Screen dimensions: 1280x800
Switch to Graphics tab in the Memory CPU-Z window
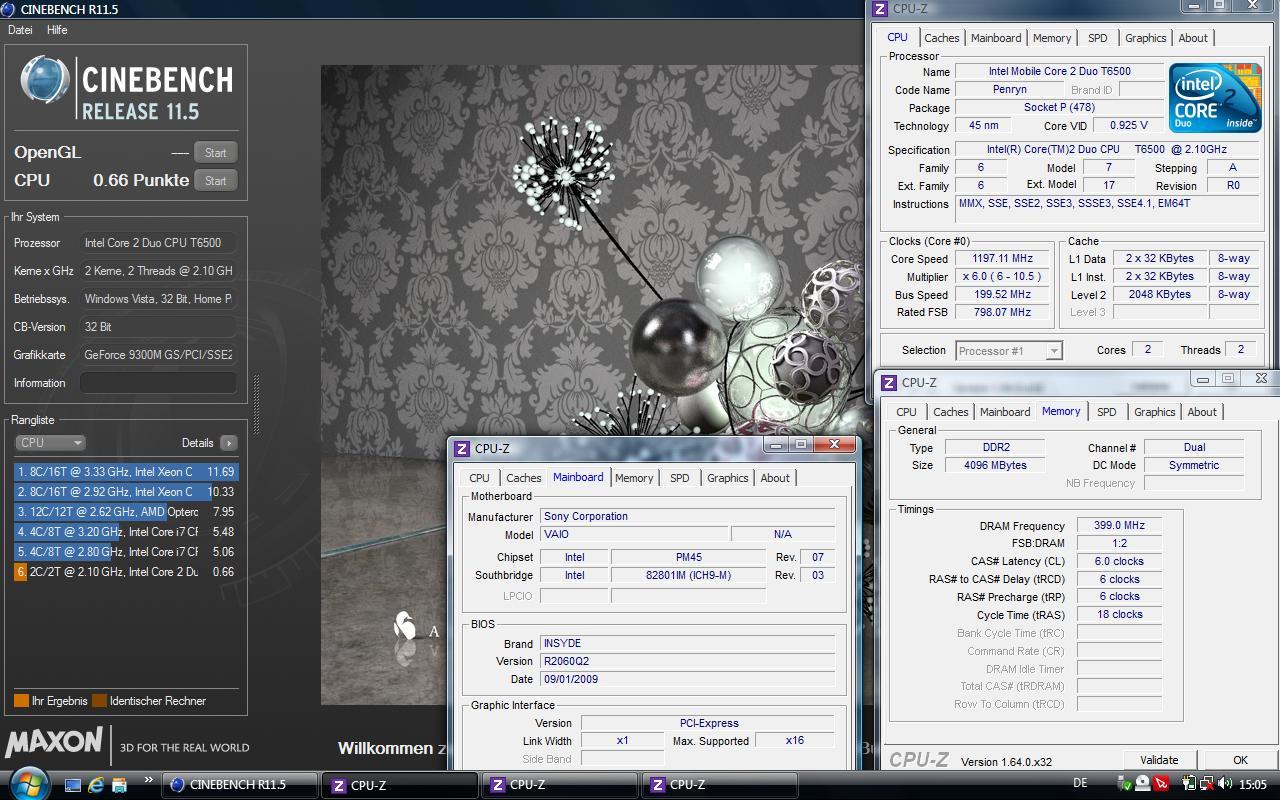[1154, 412]
